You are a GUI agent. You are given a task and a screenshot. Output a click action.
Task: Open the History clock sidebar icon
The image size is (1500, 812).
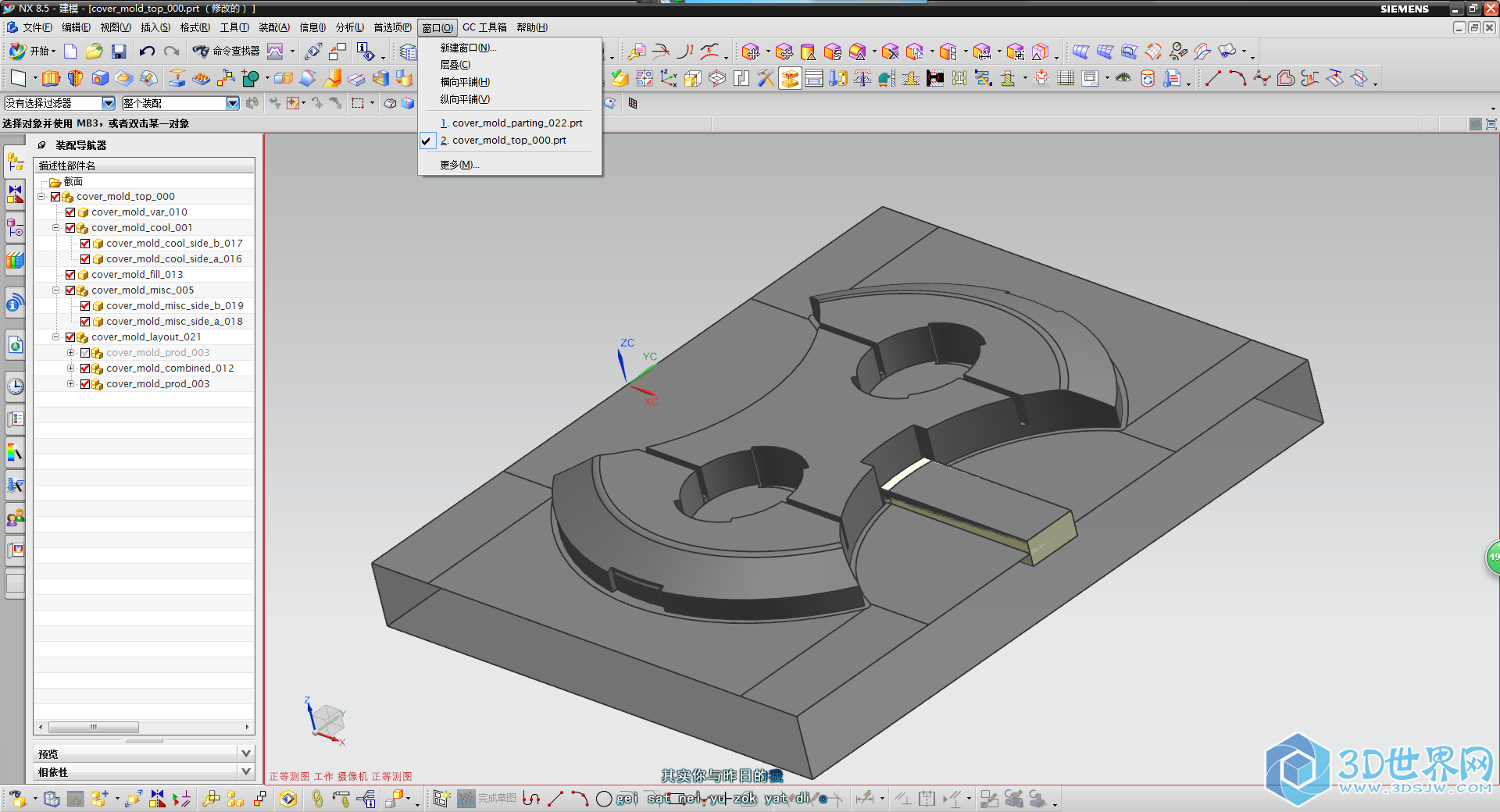click(15, 386)
